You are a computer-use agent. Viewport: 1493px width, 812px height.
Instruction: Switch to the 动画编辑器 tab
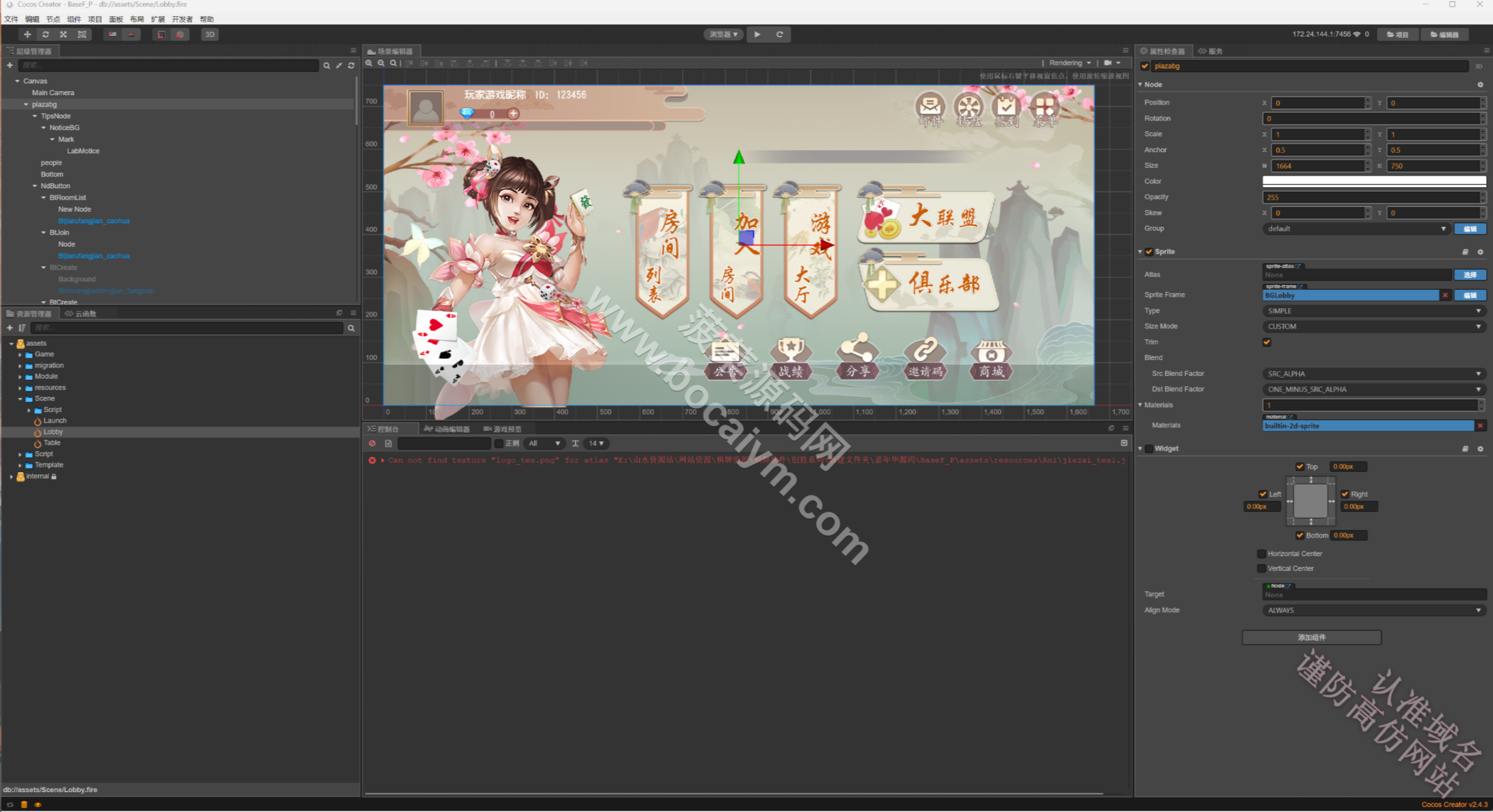(447, 429)
